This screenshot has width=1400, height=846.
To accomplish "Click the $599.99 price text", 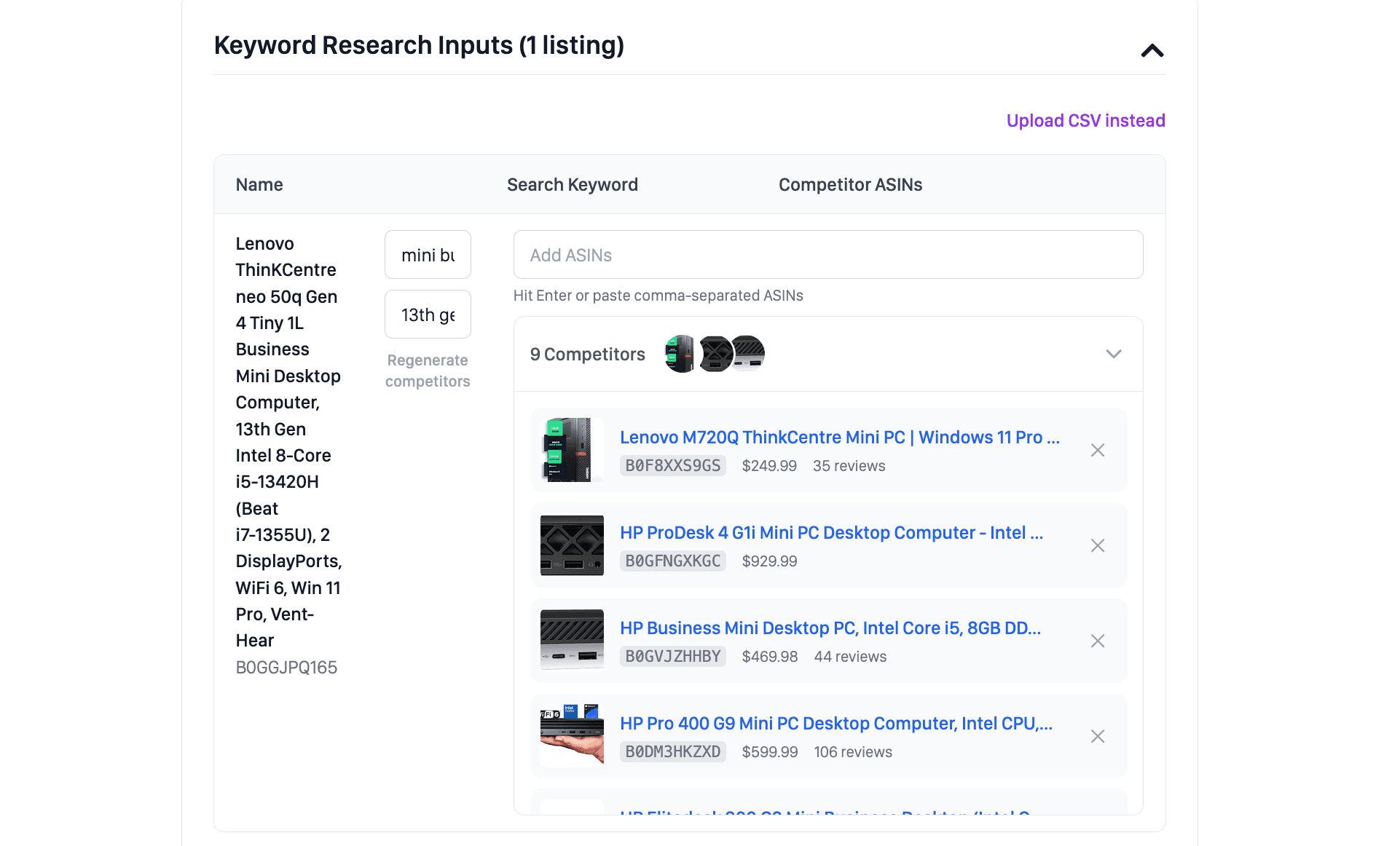I will click(x=770, y=752).
